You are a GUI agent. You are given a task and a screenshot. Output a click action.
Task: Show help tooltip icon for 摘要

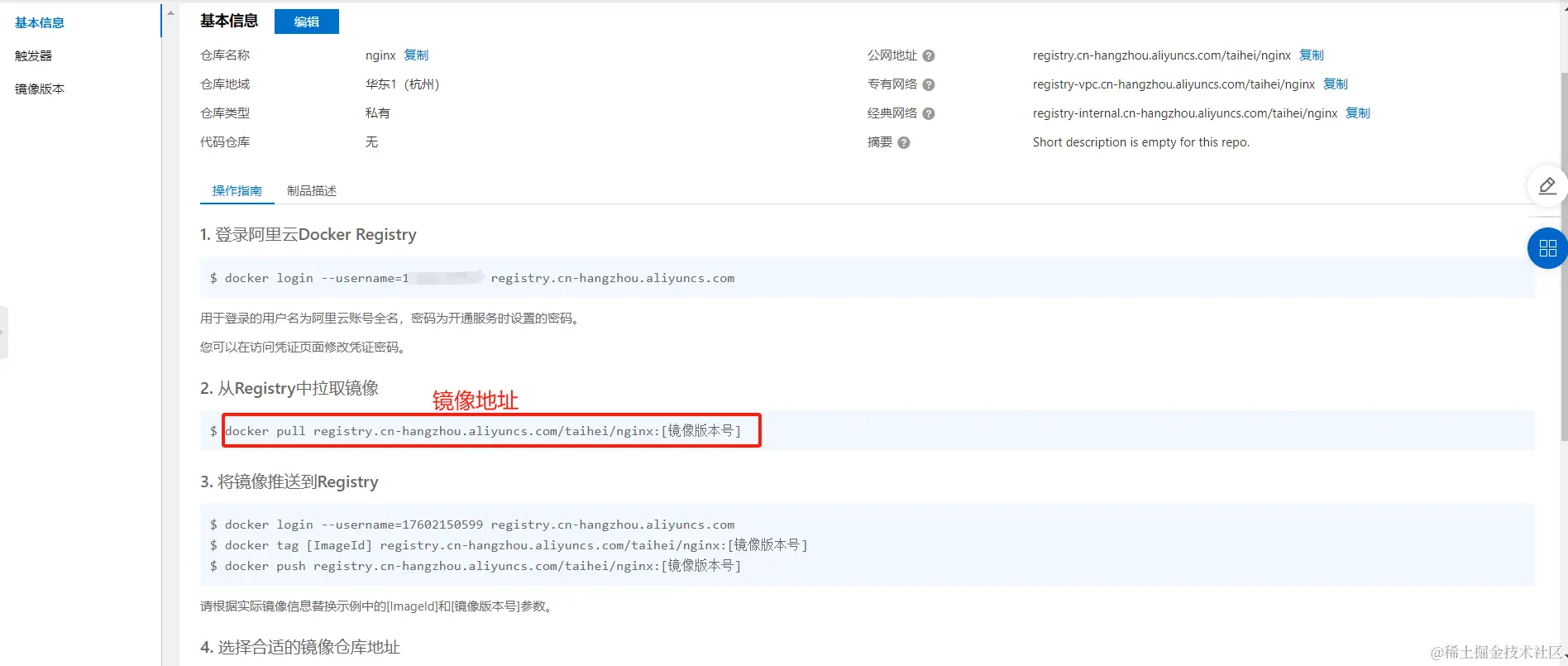904,142
